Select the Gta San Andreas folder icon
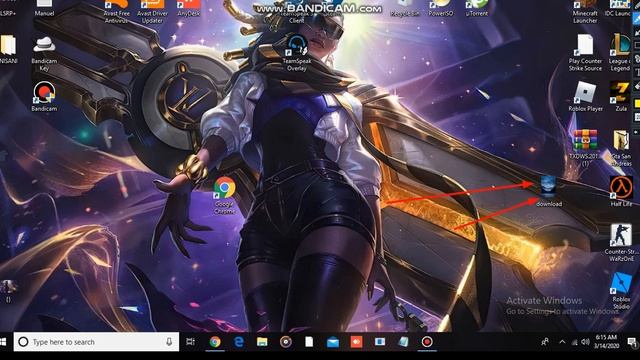Image resolution: width=640 pixels, height=360 pixels. pos(621,148)
